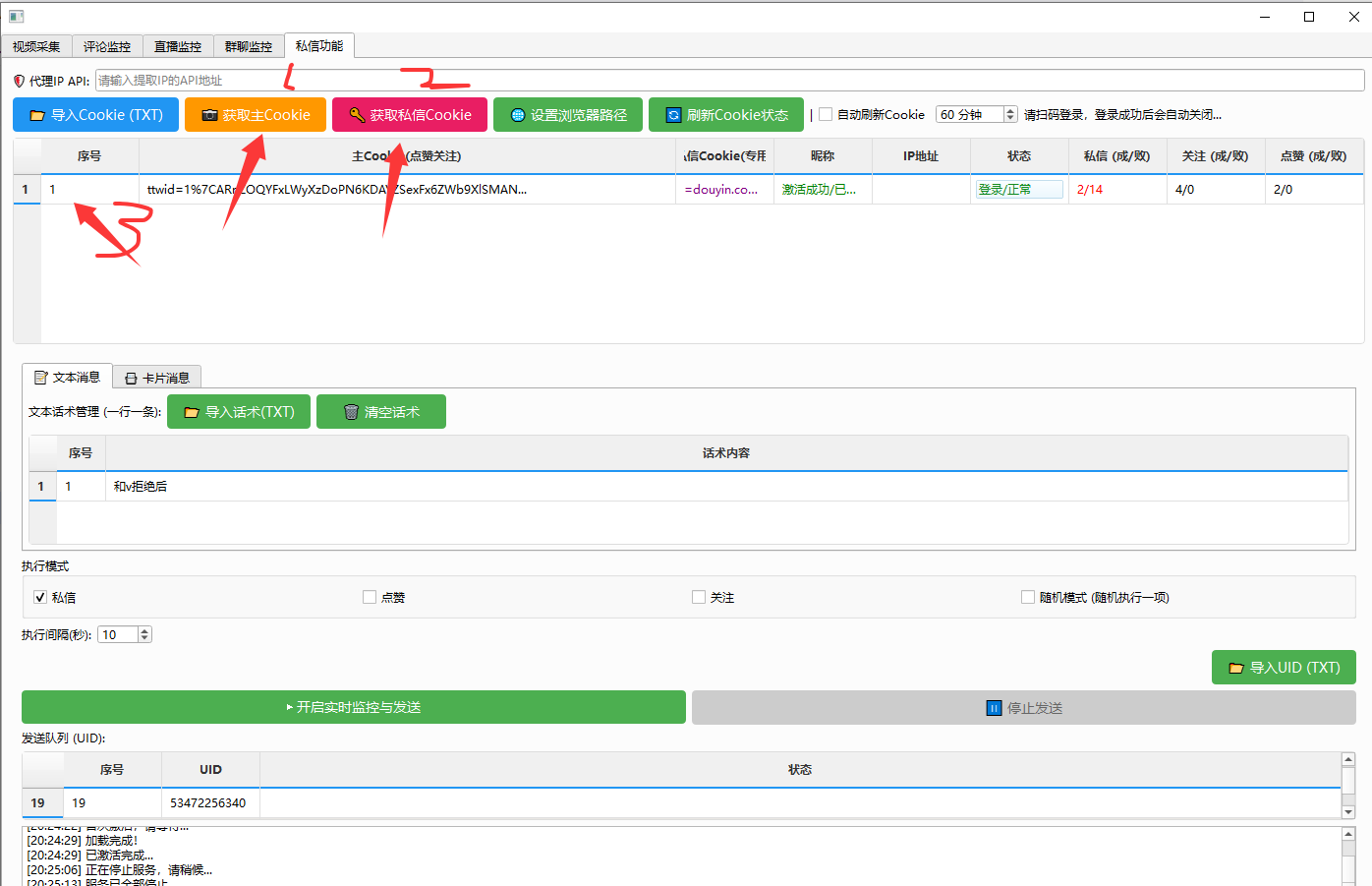Click the 私信 (成/败) column header
Image resolution: width=1372 pixels, height=886 pixels.
tap(1117, 156)
